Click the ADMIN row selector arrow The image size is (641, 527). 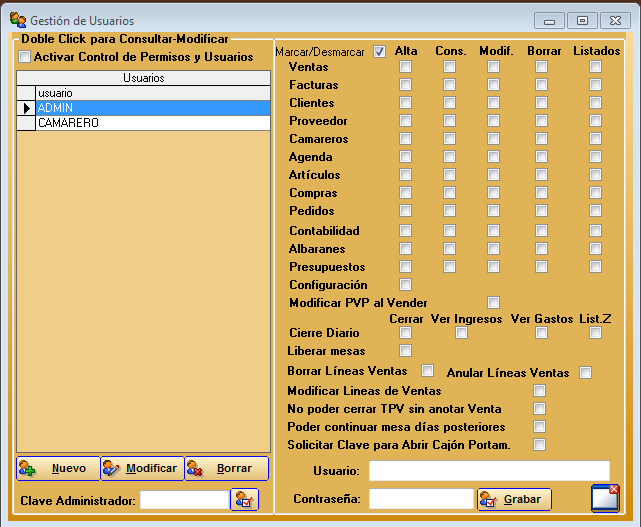point(27,108)
